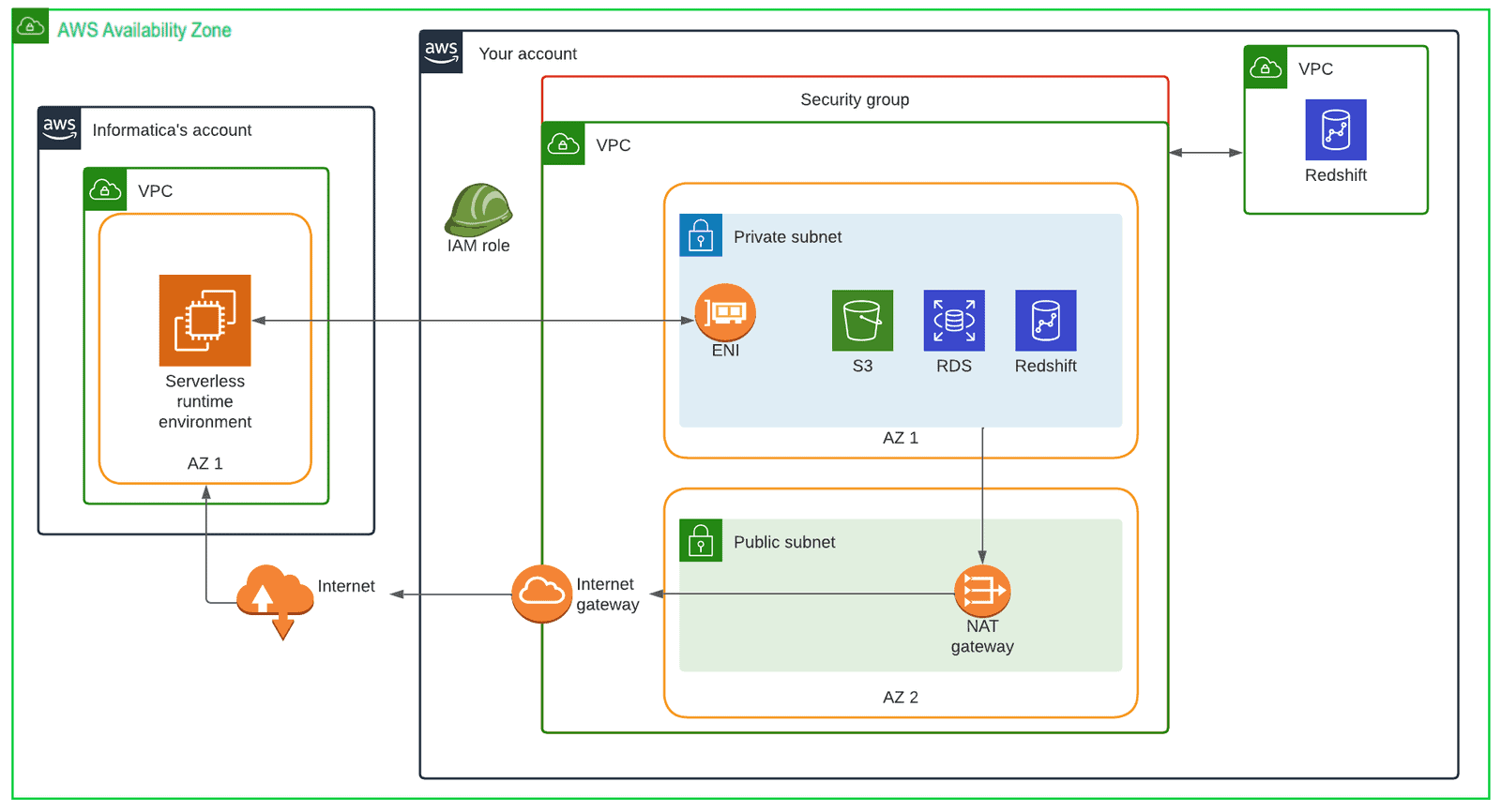Click the Redshift icon in Private subnet

coord(1045,321)
